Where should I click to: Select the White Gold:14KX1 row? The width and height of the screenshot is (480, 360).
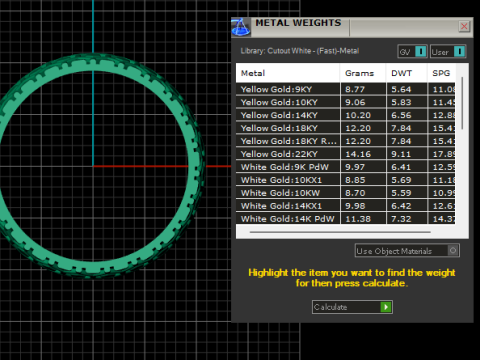(x=345, y=206)
